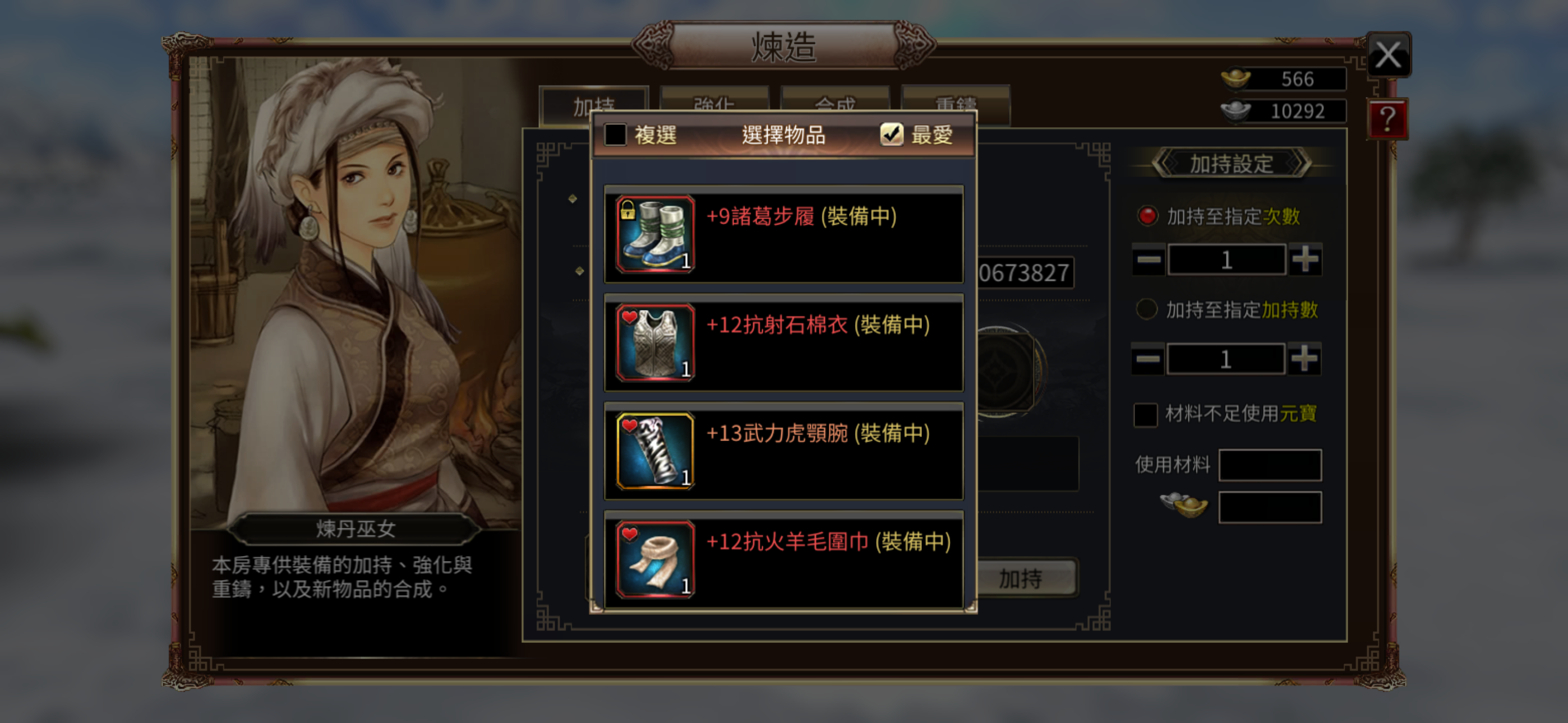Click the silver ingot currency icon
Image resolution: width=1568 pixels, height=723 pixels.
coord(1235,112)
